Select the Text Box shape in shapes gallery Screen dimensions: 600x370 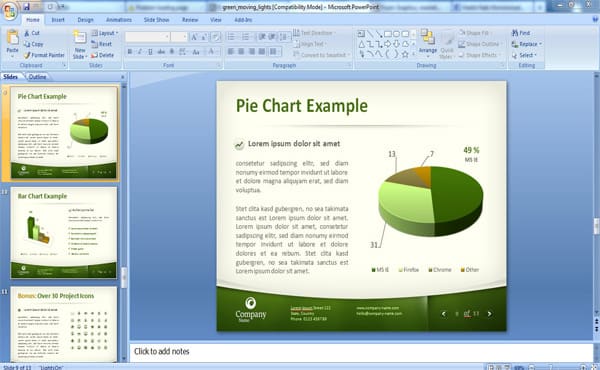point(361,34)
